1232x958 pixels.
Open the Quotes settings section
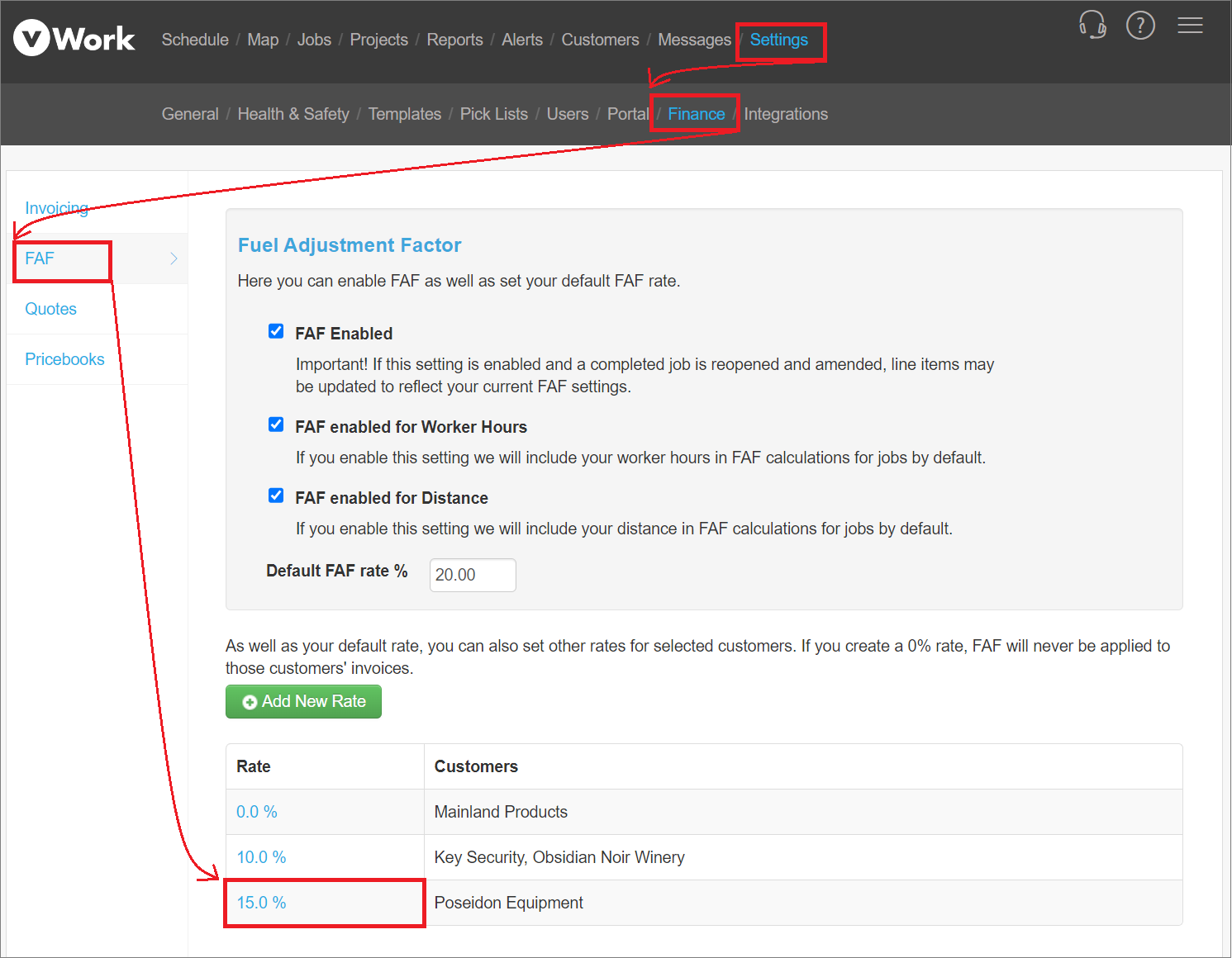coord(50,308)
